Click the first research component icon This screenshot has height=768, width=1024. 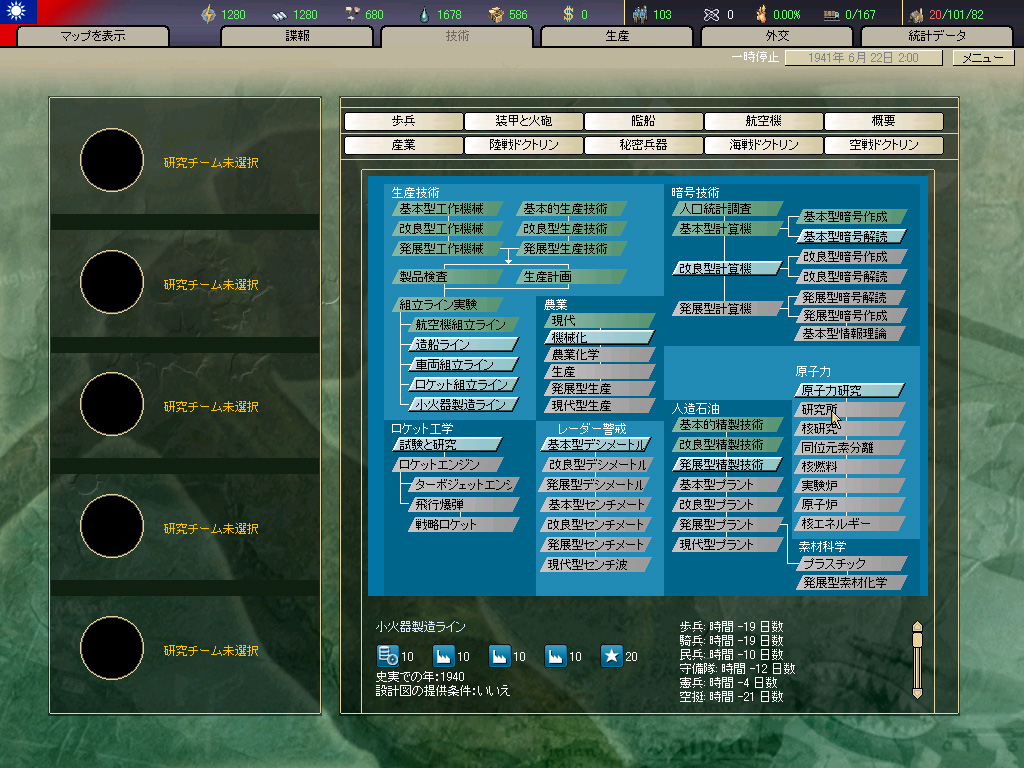(388, 656)
